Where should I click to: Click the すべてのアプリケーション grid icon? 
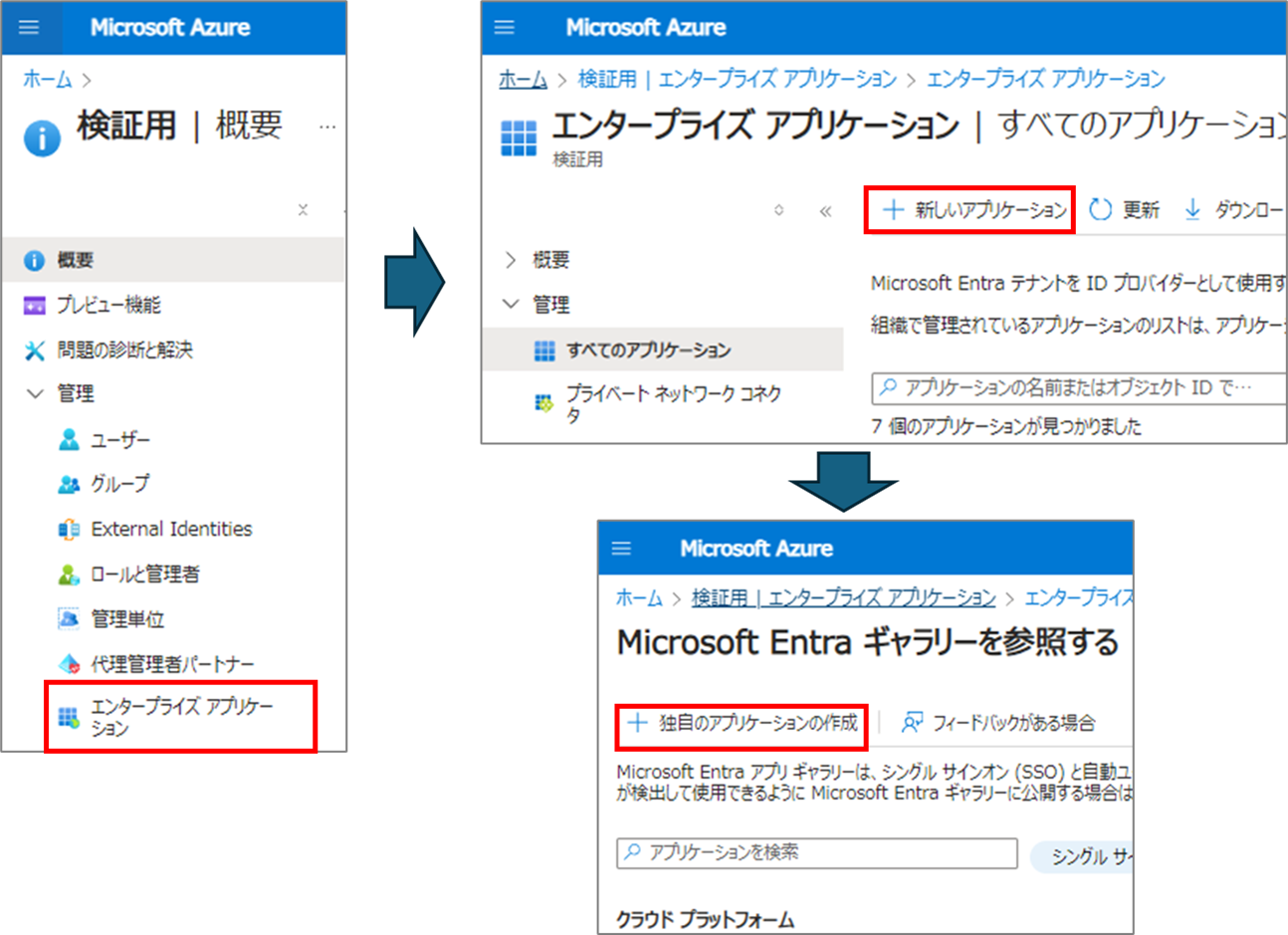click(x=544, y=351)
